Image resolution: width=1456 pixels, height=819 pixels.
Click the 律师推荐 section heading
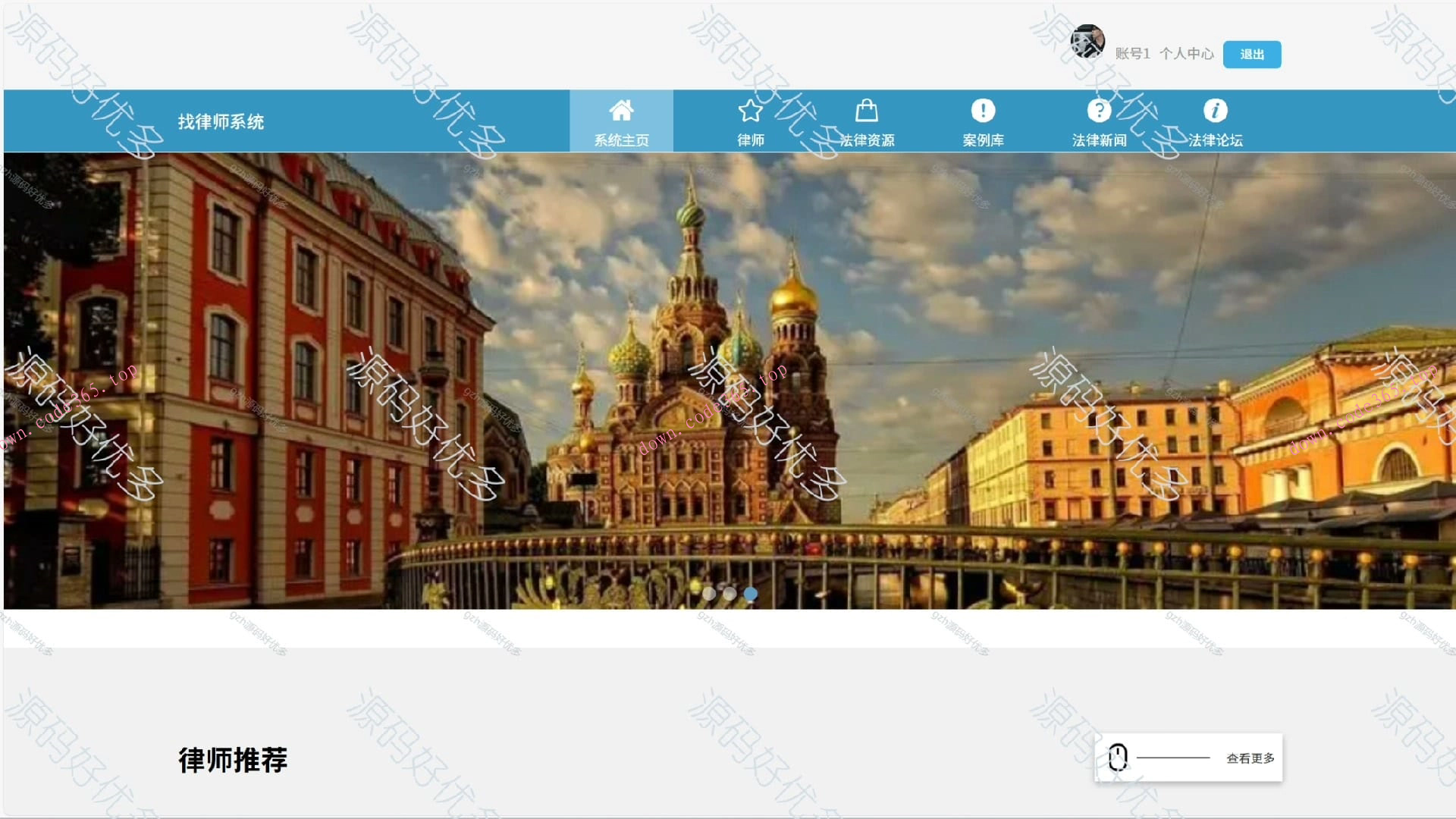point(233,759)
